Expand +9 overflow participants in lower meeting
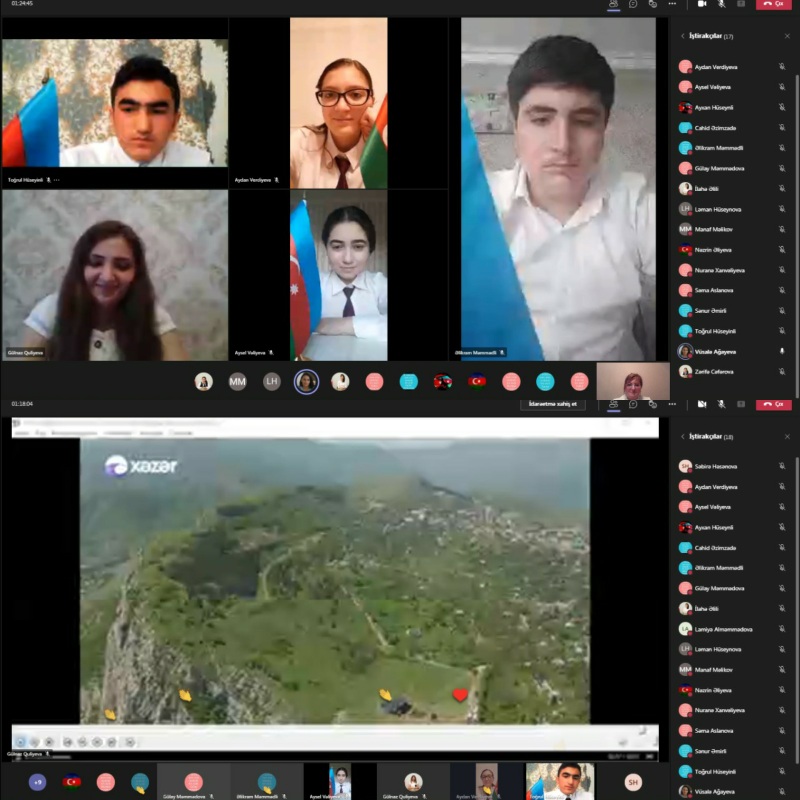 point(37,782)
